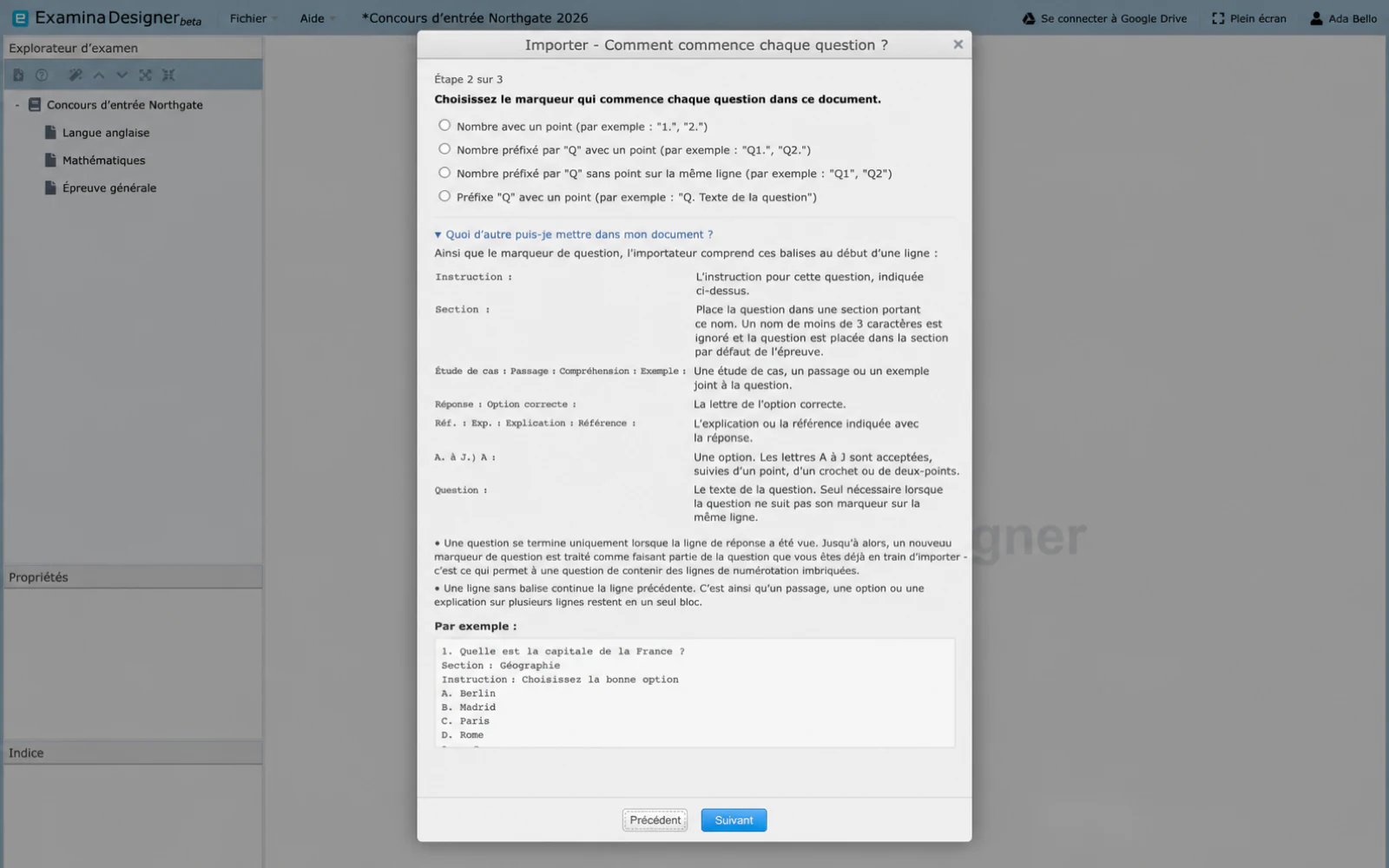Screen dimensions: 1389x868
Task: Click the "Étape 2 sur 3" text
Action: click(x=468, y=79)
